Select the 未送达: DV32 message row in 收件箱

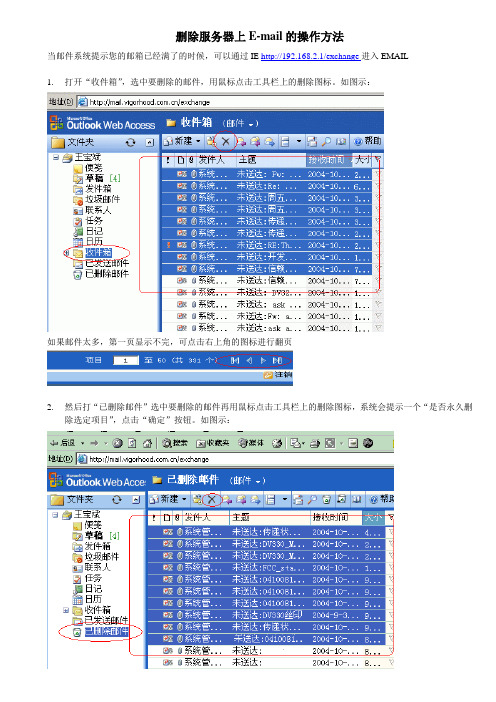click(x=266, y=292)
